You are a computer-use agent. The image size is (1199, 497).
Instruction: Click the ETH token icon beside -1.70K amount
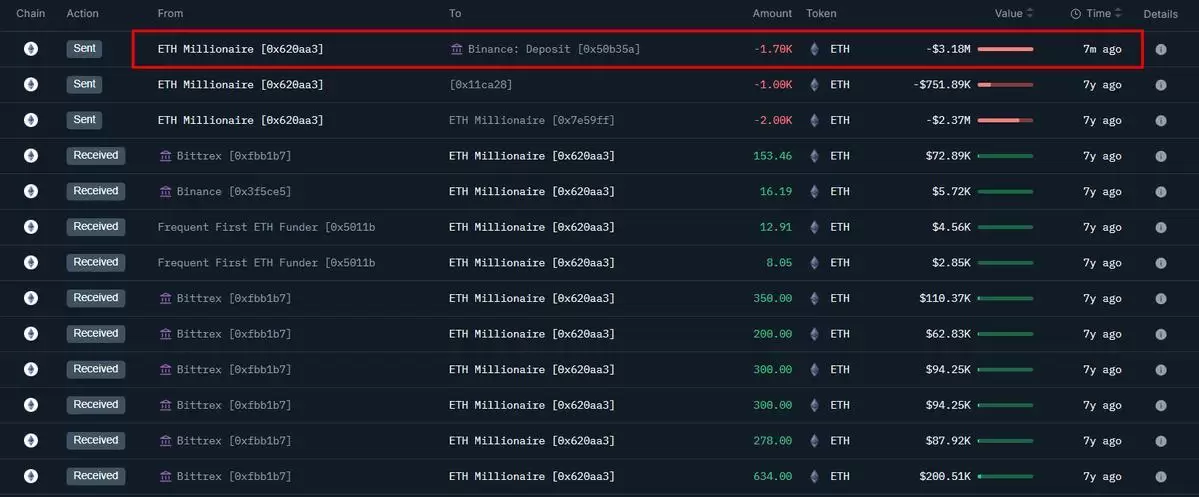pos(814,49)
